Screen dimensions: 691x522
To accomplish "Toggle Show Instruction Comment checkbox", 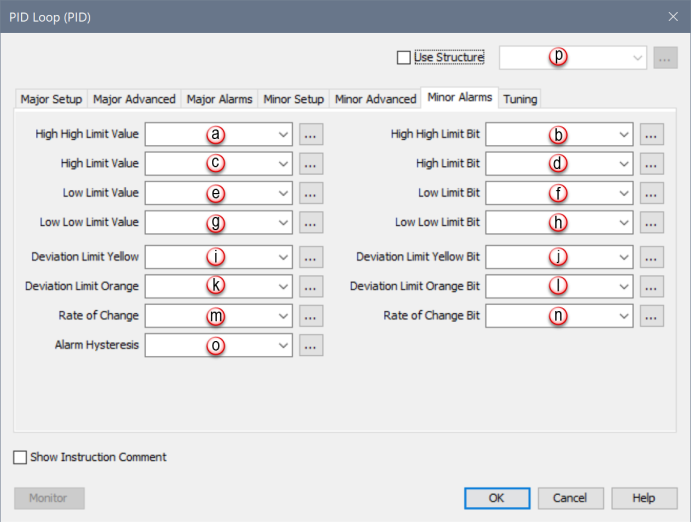I will (x=21, y=458).
